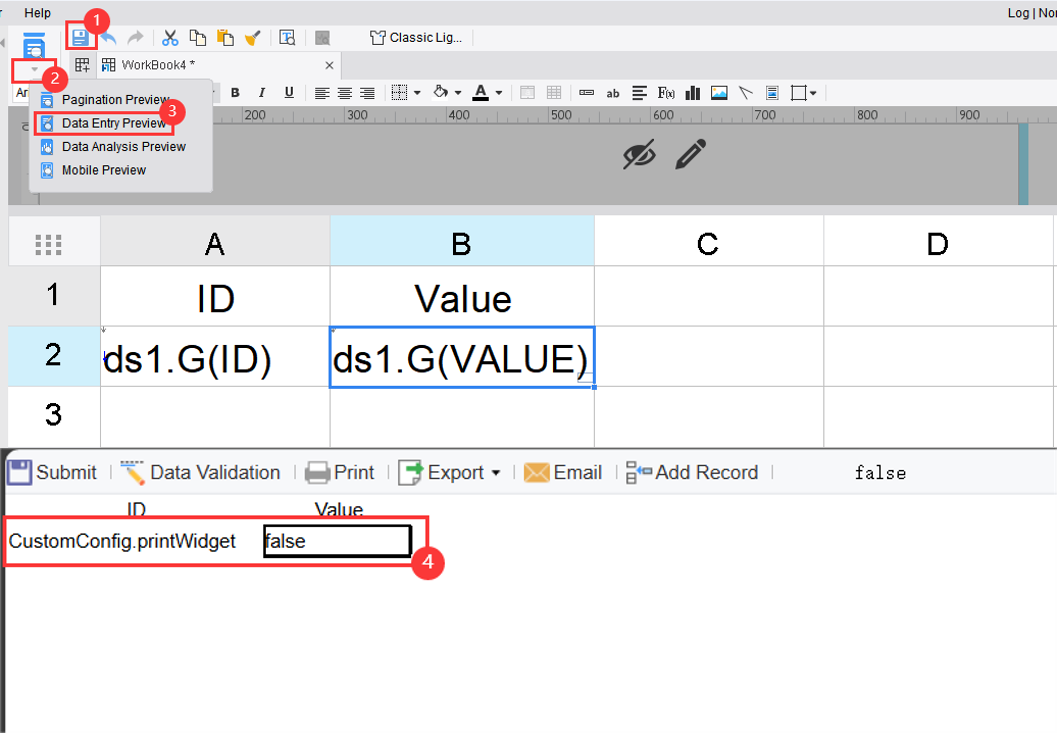This screenshot has height=733, width=1057.
Task: Click the printWidget false input field
Action: pyautogui.click(x=337, y=540)
